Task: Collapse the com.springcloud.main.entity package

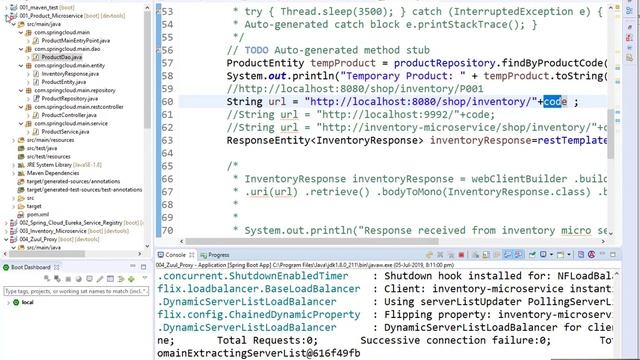Action: pos(21,66)
